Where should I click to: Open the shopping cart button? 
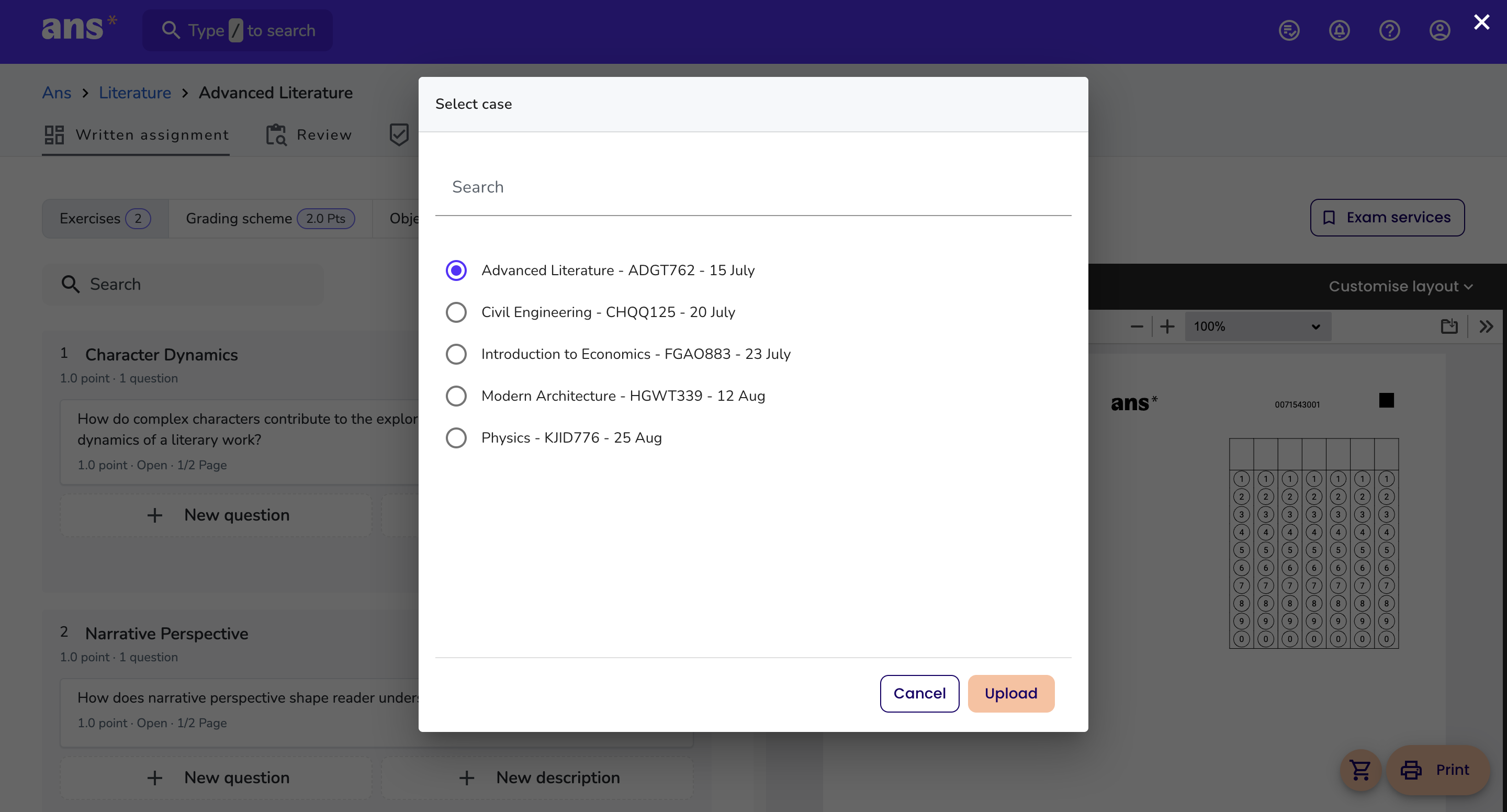tap(1360, 770)
